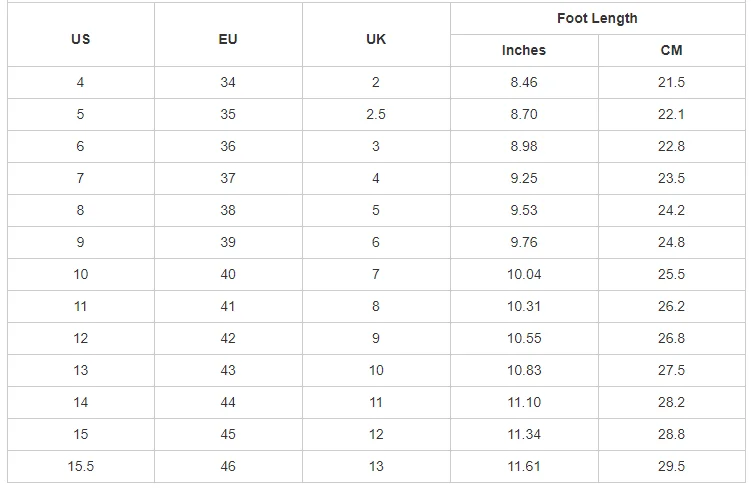Select the 8.46 inches cell
Image resolution: width=751 pixels, height=491 pixels.
(524, 82)
